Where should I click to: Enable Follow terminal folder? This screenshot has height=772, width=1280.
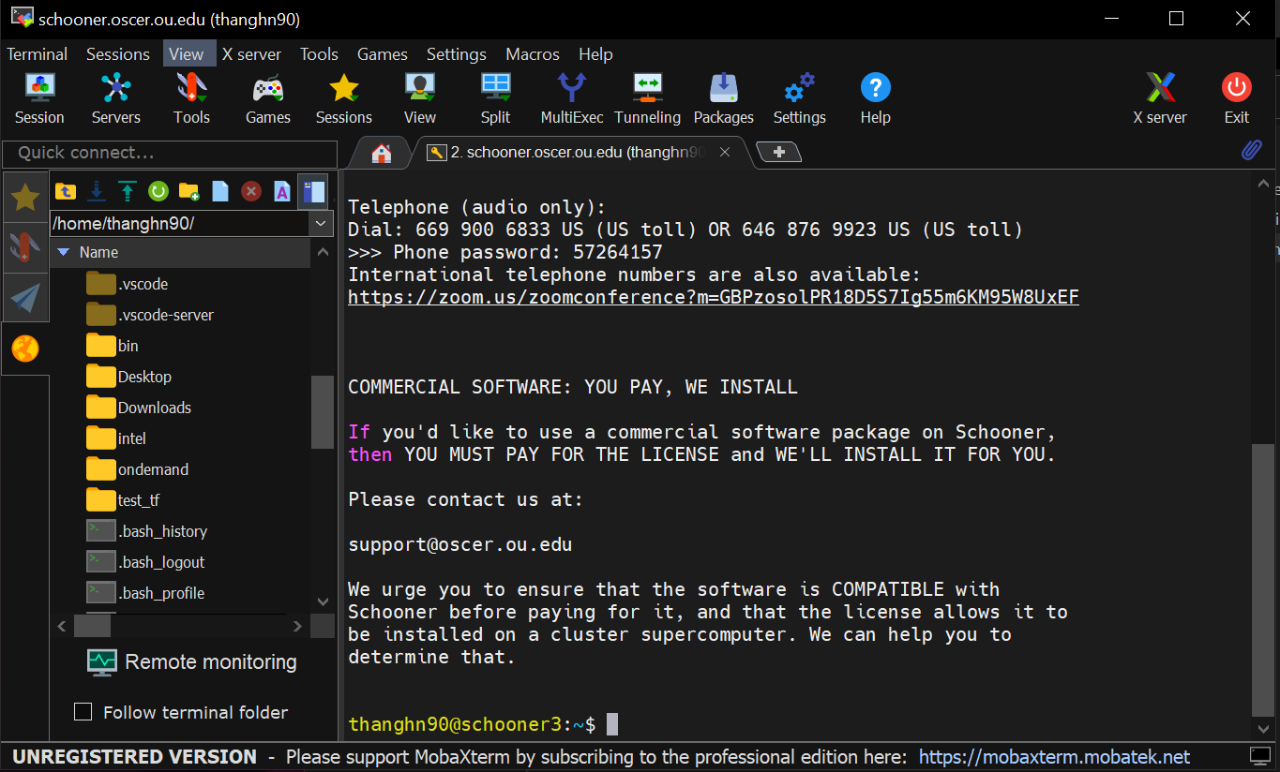click(x=83, y=712)
